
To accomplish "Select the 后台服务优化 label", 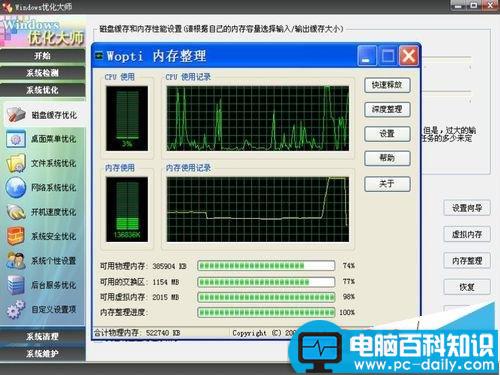I will point(54,285).
